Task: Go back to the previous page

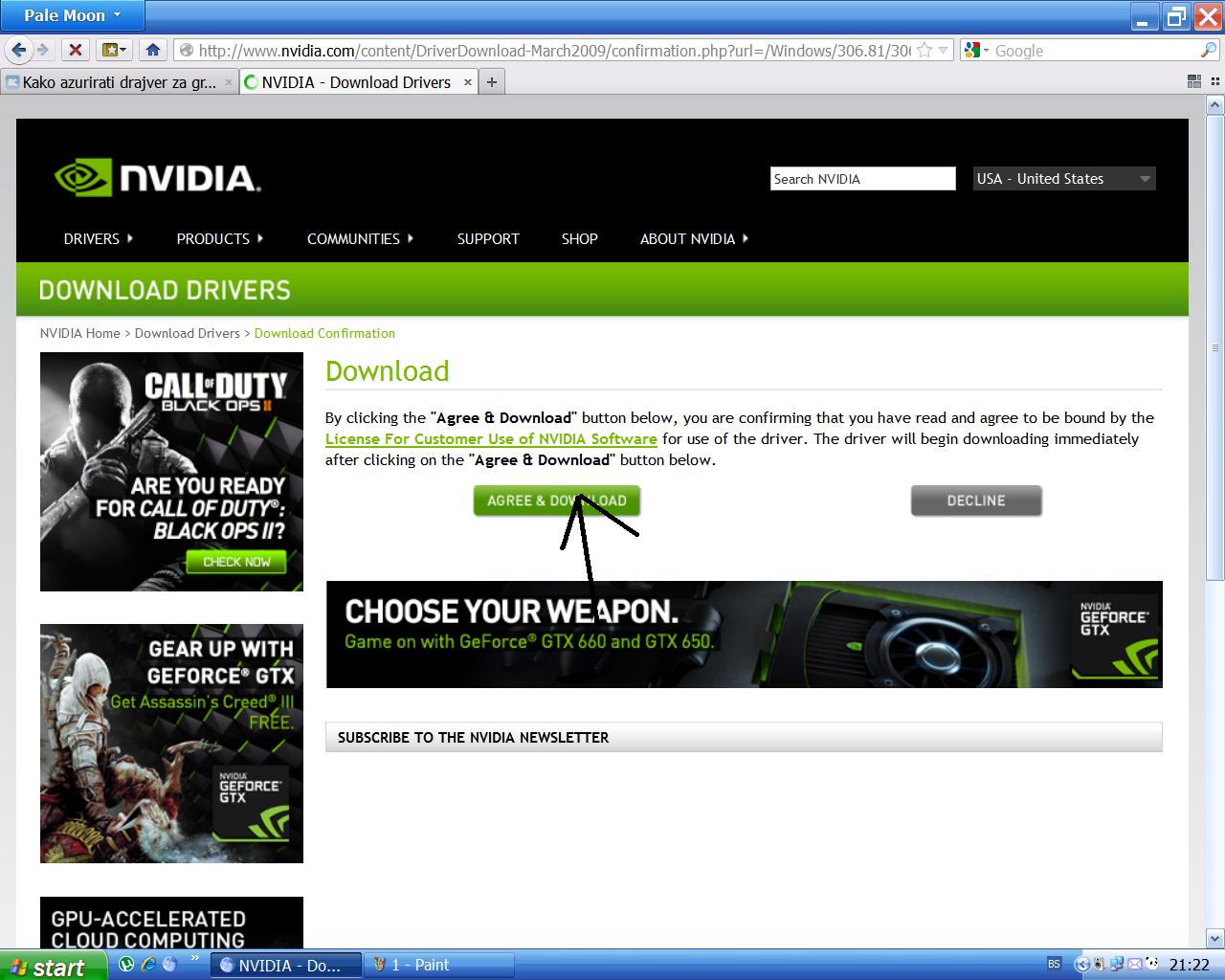Action: click(x=19, y=50)
